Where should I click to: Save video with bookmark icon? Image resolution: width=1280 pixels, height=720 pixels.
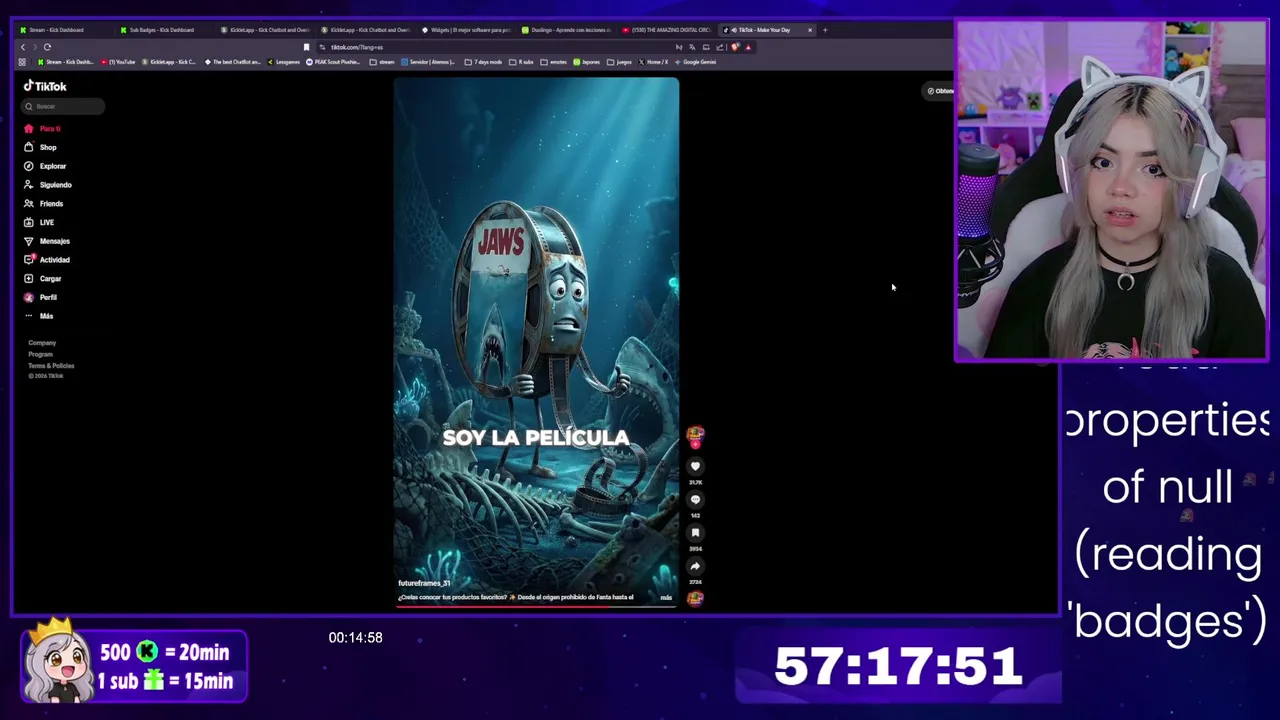coord(695,533)
